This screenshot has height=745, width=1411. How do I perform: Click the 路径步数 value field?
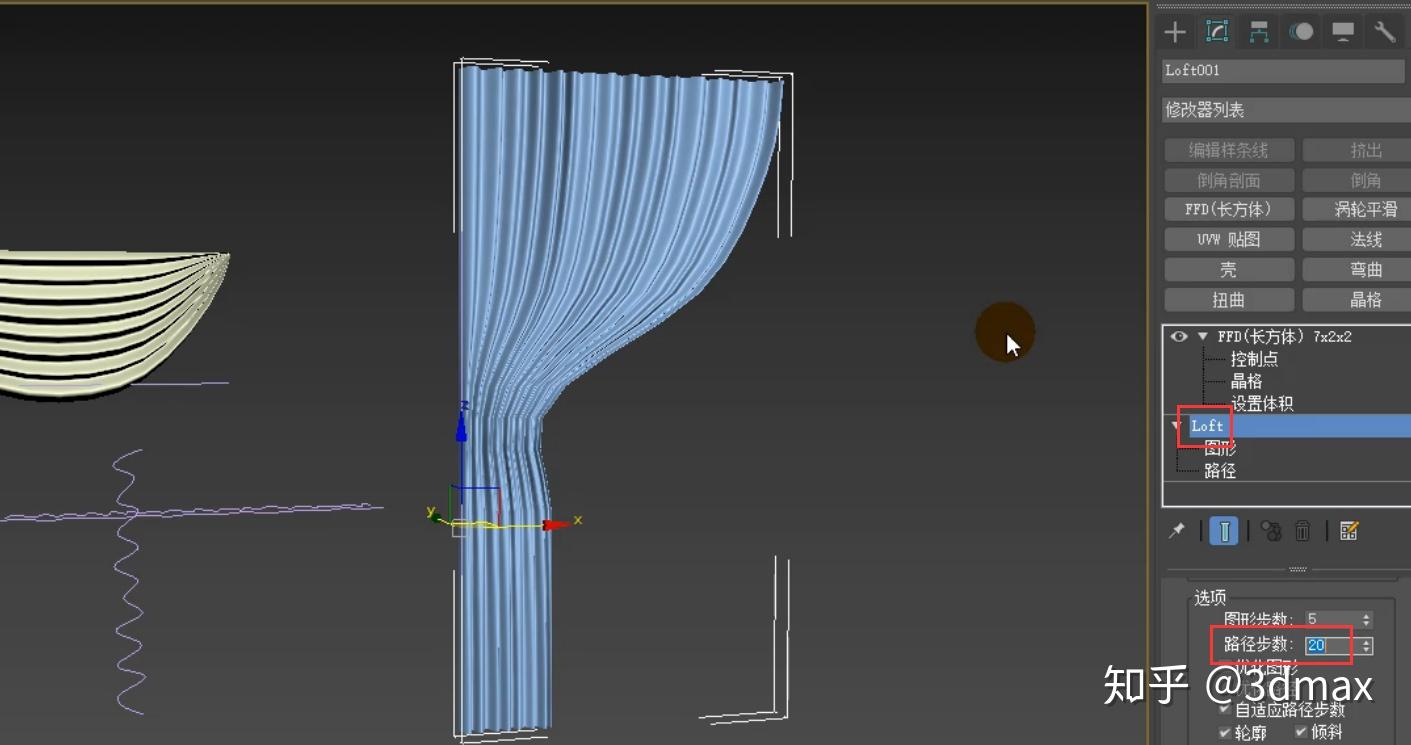click(1331, 646)
